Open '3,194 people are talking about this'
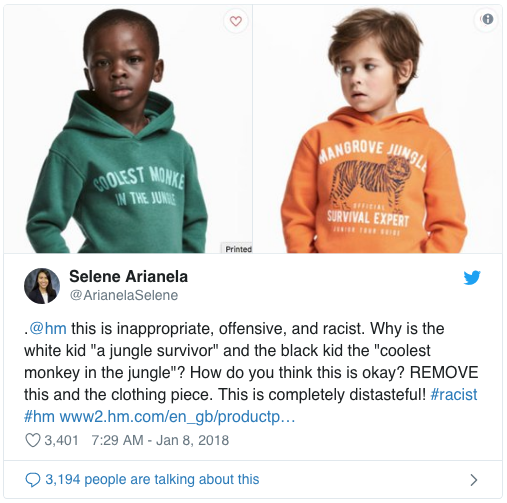This screenshot has width=507, height=503. (x=152, y=479)
